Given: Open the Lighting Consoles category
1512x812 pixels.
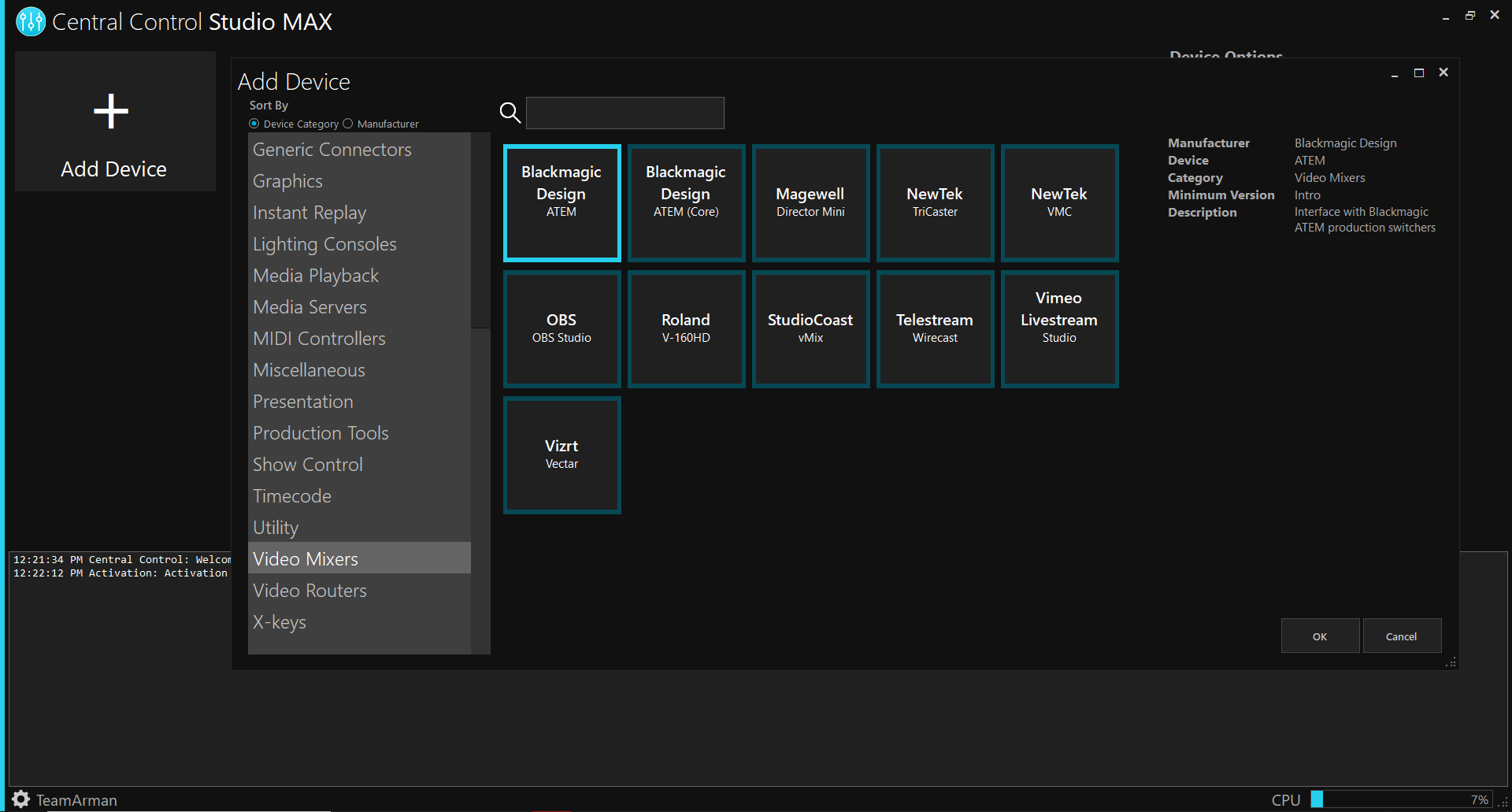Looking at the screenshot, I should click(324, 244).
